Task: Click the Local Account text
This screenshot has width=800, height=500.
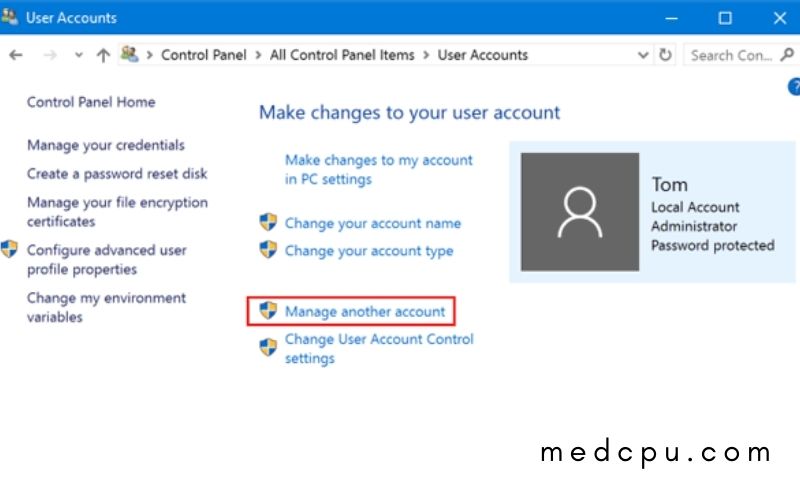Action: coord(695,207)
